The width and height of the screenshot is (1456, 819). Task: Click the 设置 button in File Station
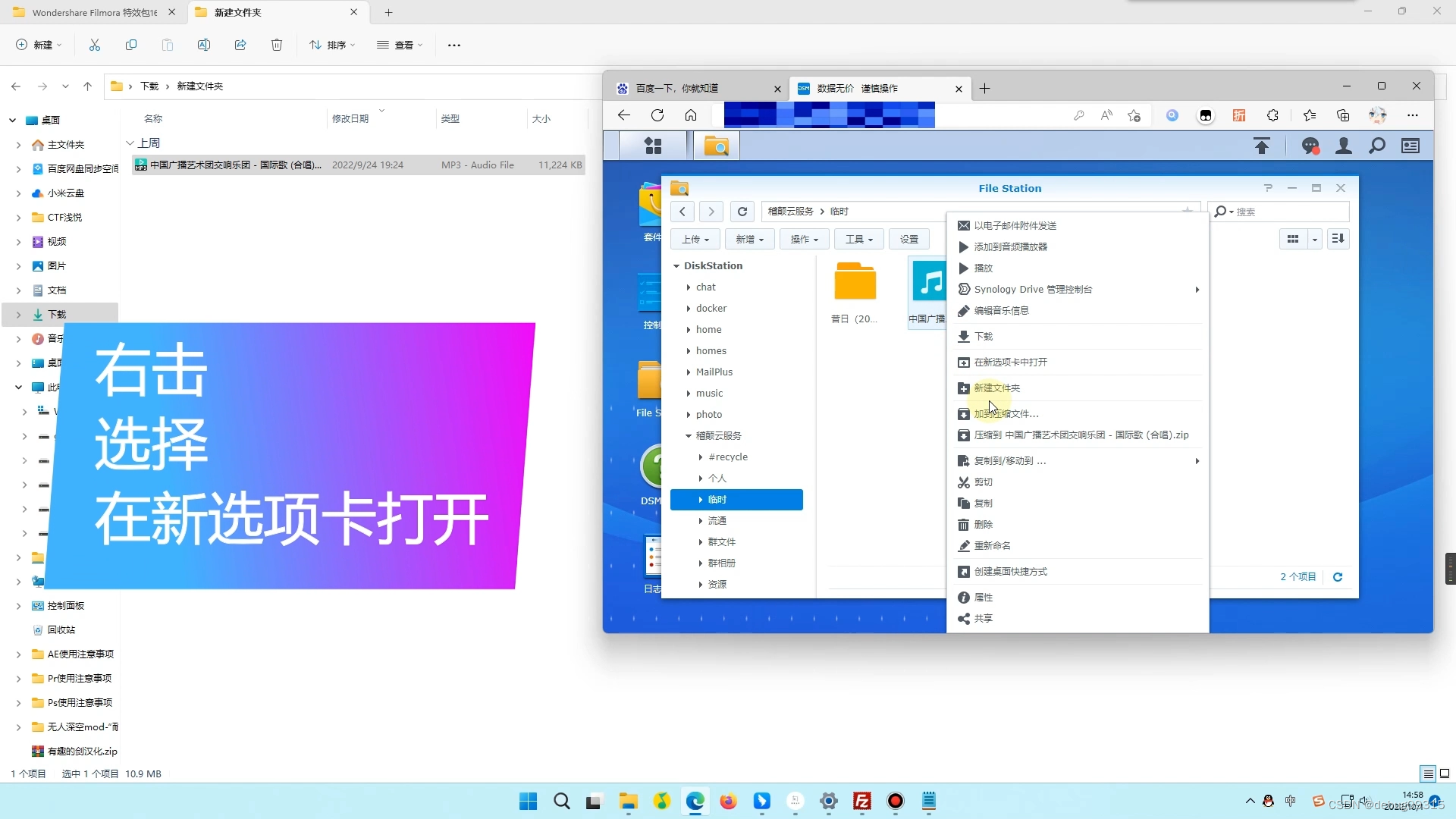pos(909,239)
